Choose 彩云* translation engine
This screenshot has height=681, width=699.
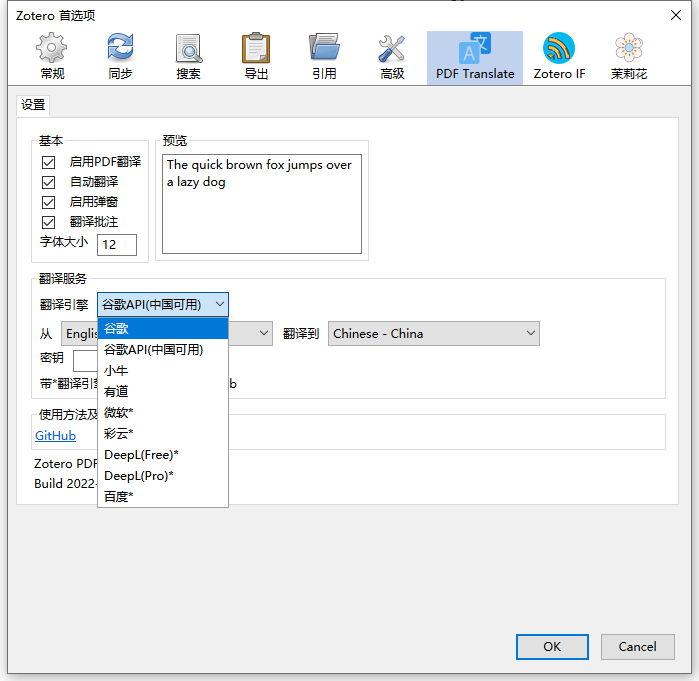tap(163, 434)
